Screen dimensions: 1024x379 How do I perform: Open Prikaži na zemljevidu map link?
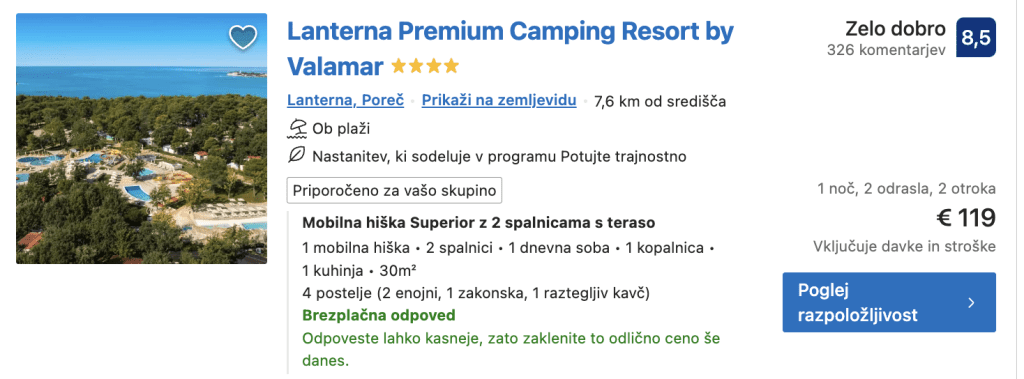499,101
